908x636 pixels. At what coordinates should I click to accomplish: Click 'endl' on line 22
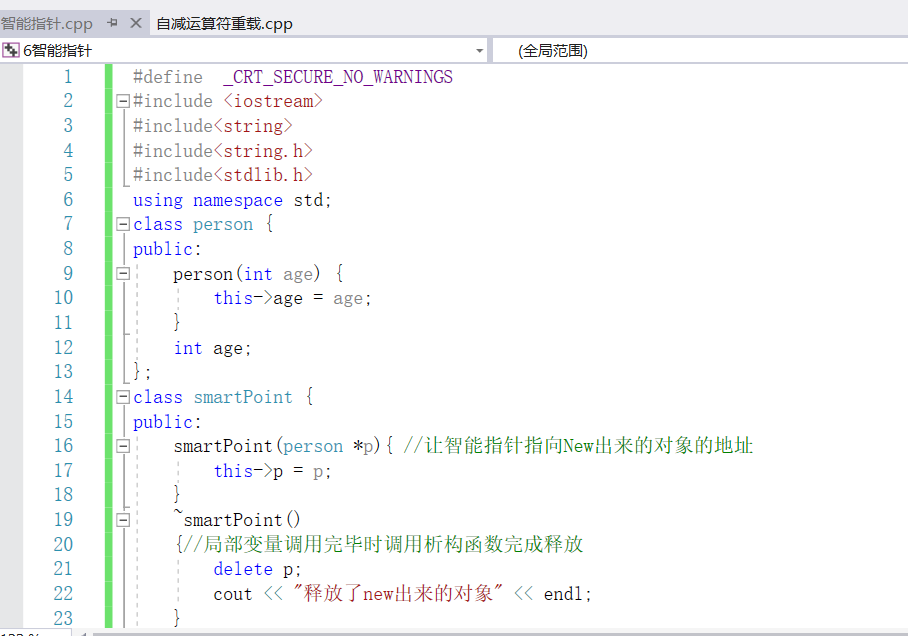click(x=563, y=594)
